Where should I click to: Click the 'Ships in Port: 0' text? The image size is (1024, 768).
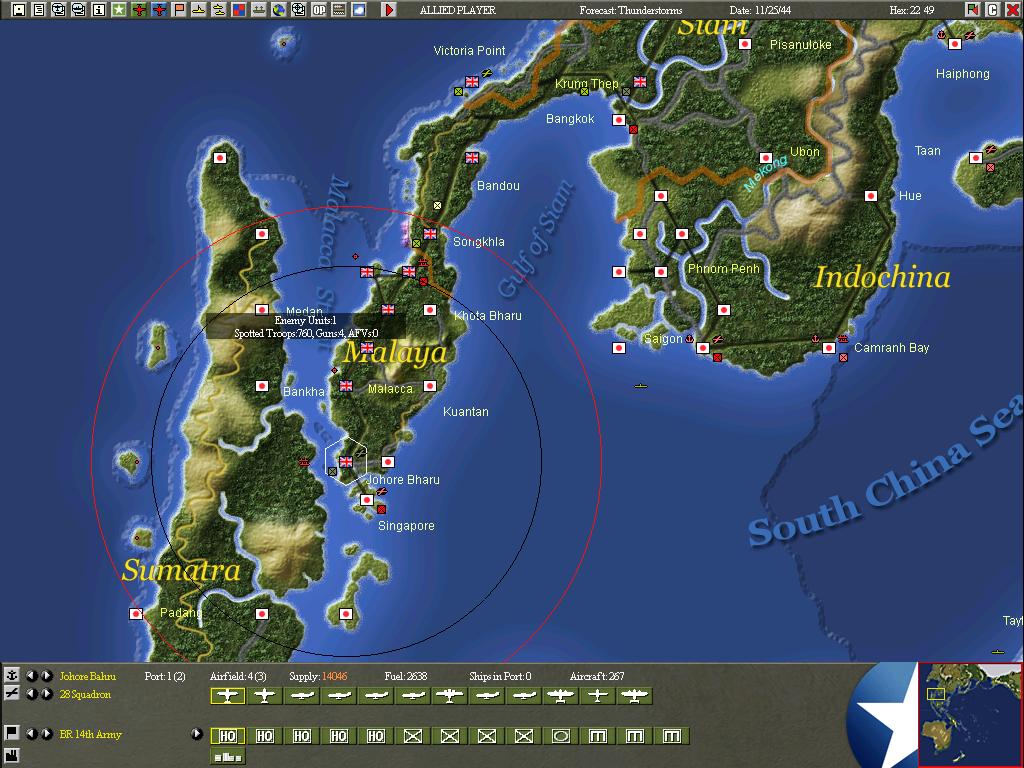point(500,676)
